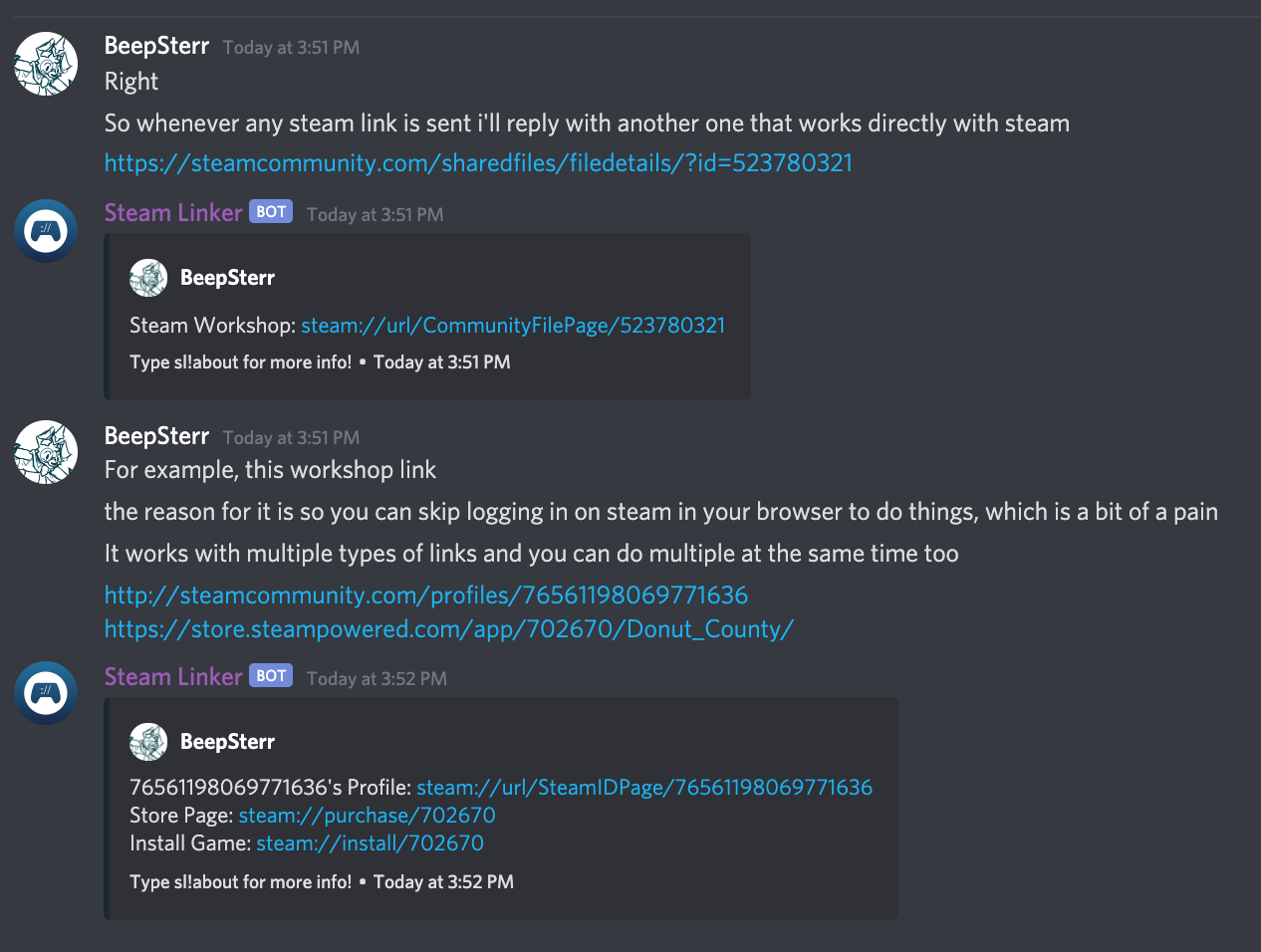Screen dimensions: 1261x952
Task: Click BeepSterr's avatar on the first message
Action: coord(46,64)
